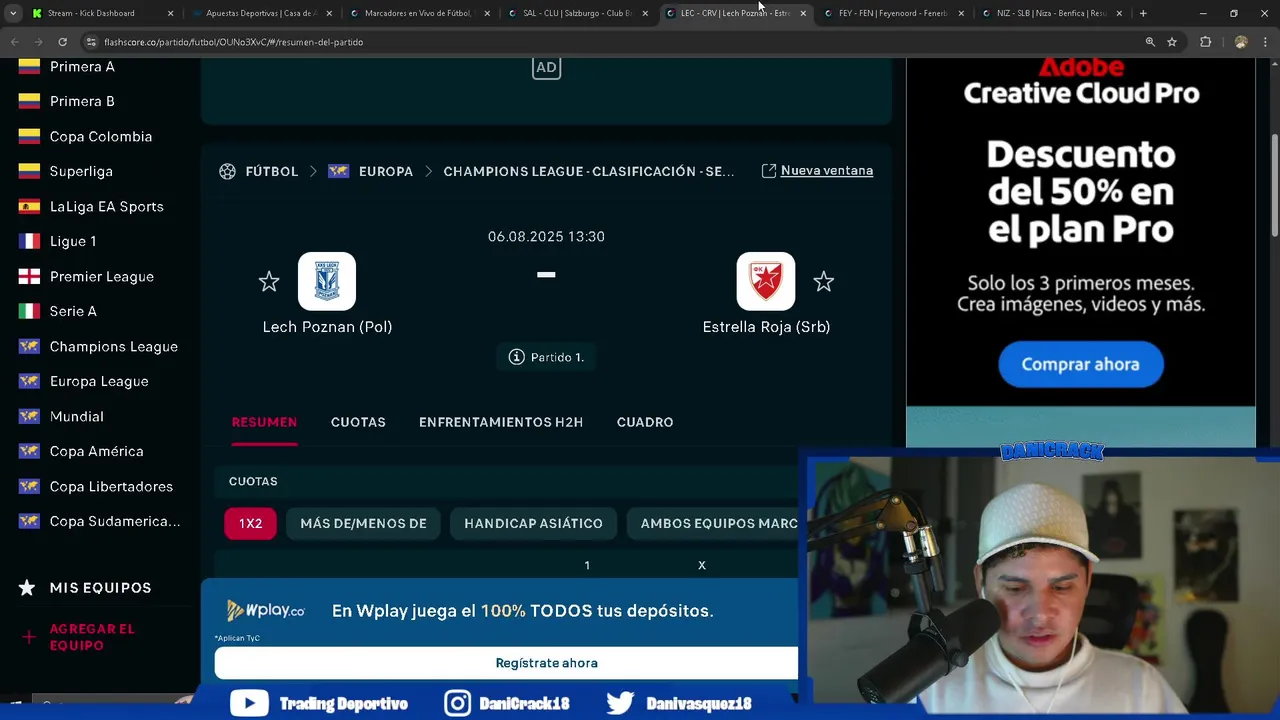Image resolution: width=1280 pixels, height=720 pixels.
Task: Click the info icon next to Partido 1
Action: (516, 357)
